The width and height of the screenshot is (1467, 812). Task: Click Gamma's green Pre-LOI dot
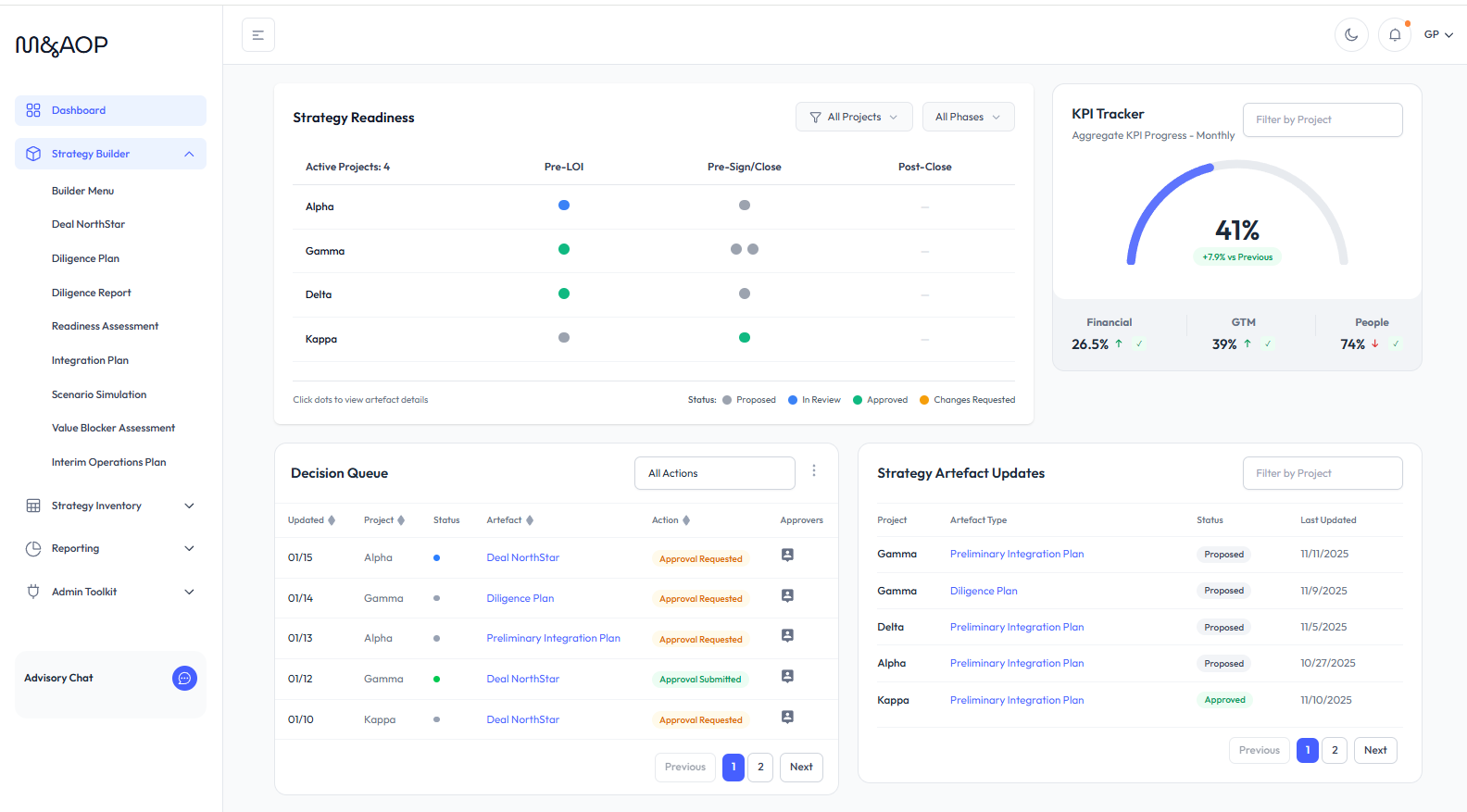564,249
